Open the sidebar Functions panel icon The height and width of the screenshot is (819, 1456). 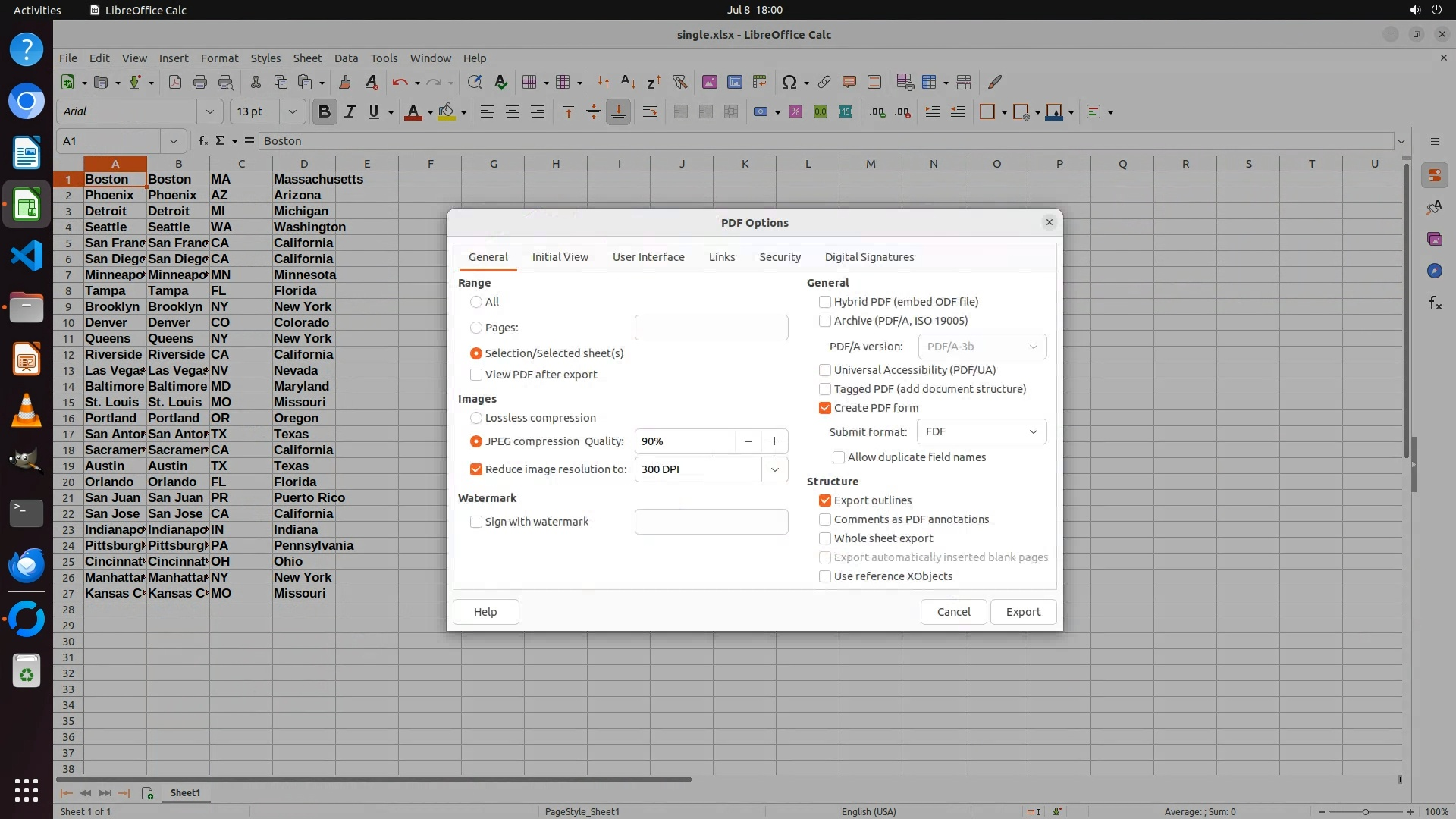coord(1435,303)
